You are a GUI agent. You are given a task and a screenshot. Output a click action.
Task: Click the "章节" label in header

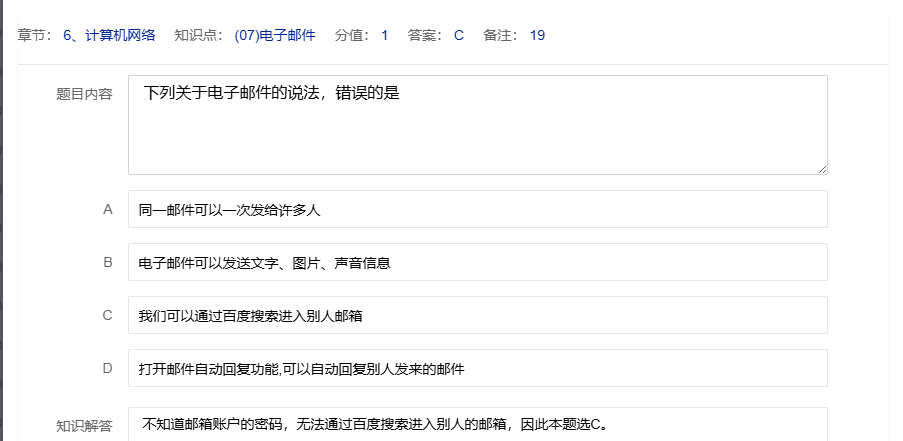(32, 36)
